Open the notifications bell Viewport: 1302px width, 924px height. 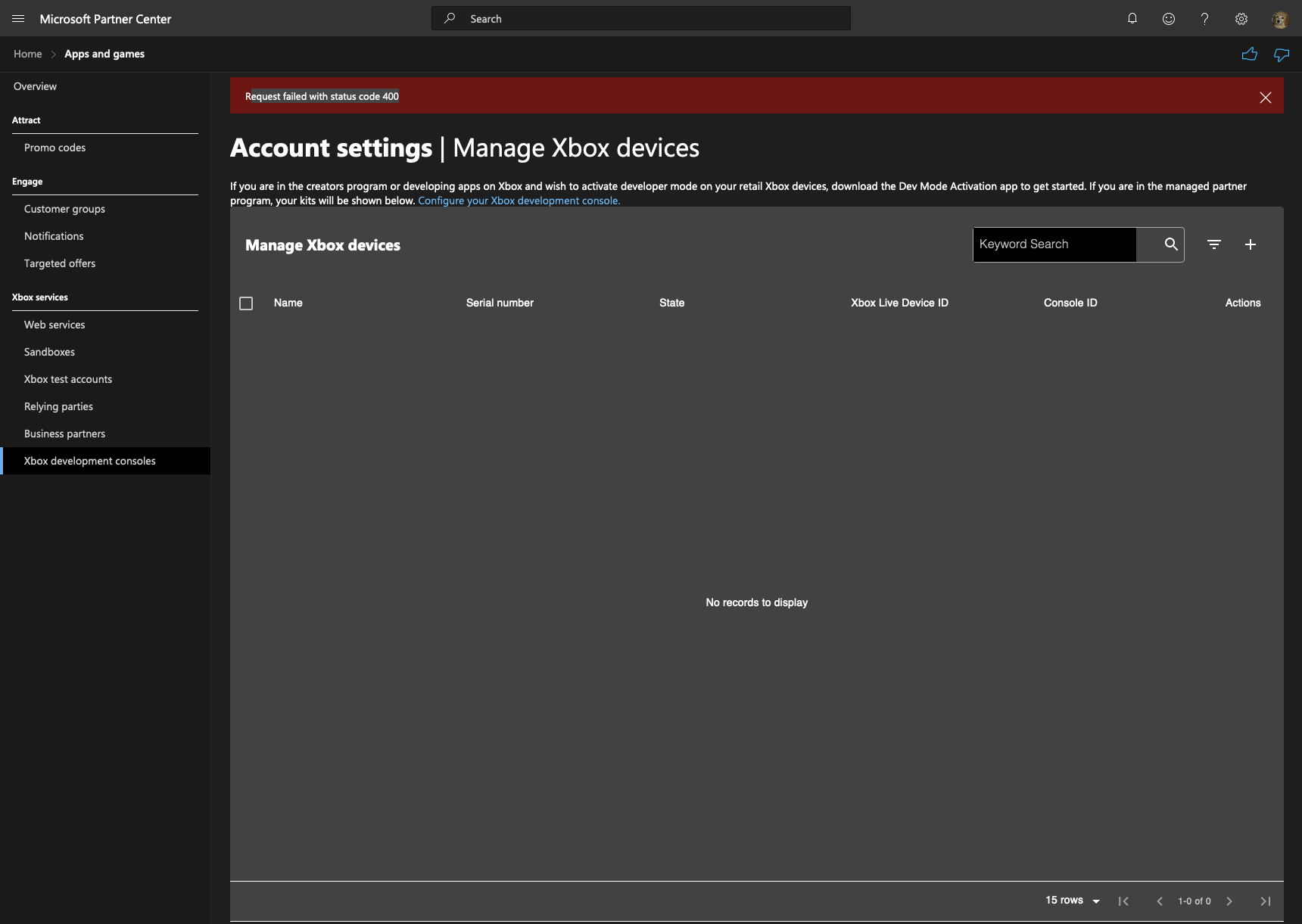tap(1132, 19)
